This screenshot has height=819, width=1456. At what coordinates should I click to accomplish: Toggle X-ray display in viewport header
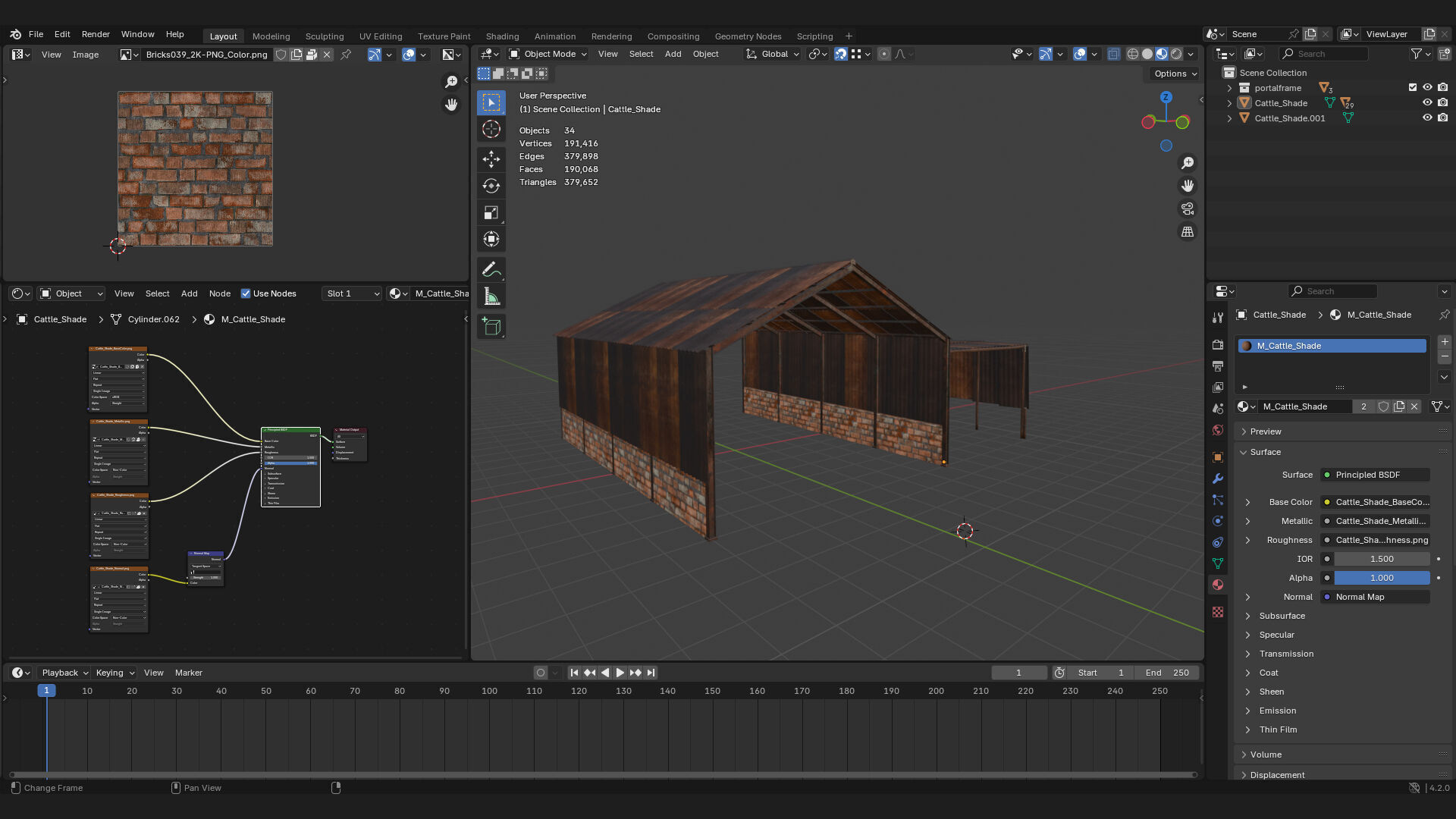[1113, 54]
